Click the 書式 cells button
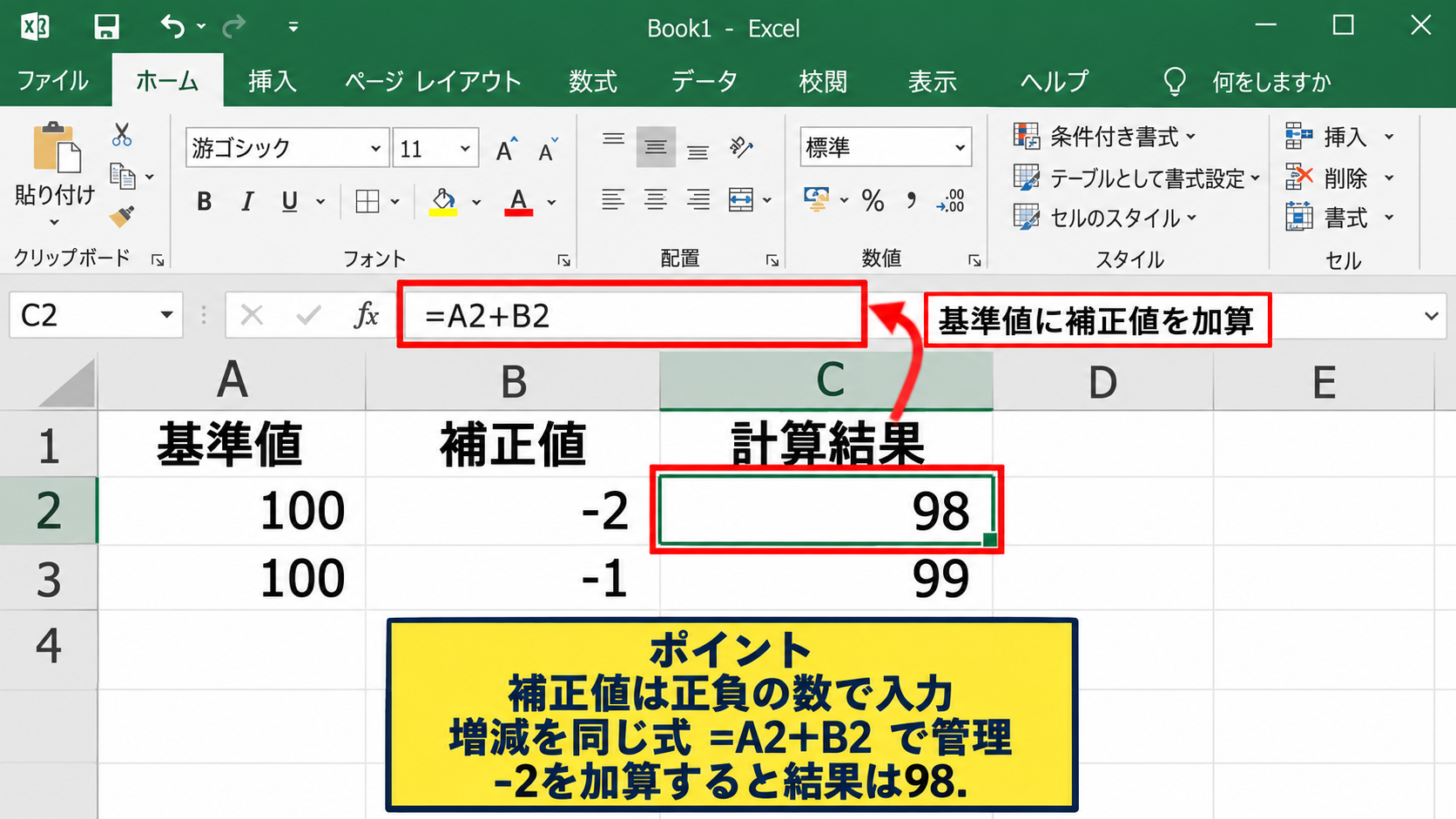This screenshot has height=819, width=1456. point(1326,218)
